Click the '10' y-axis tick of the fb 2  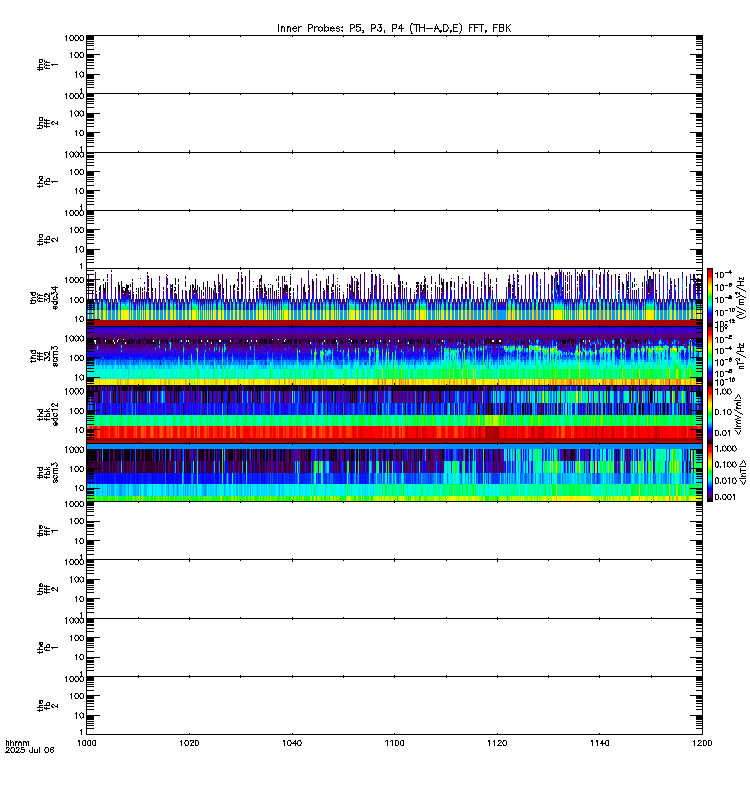(79, 716)
